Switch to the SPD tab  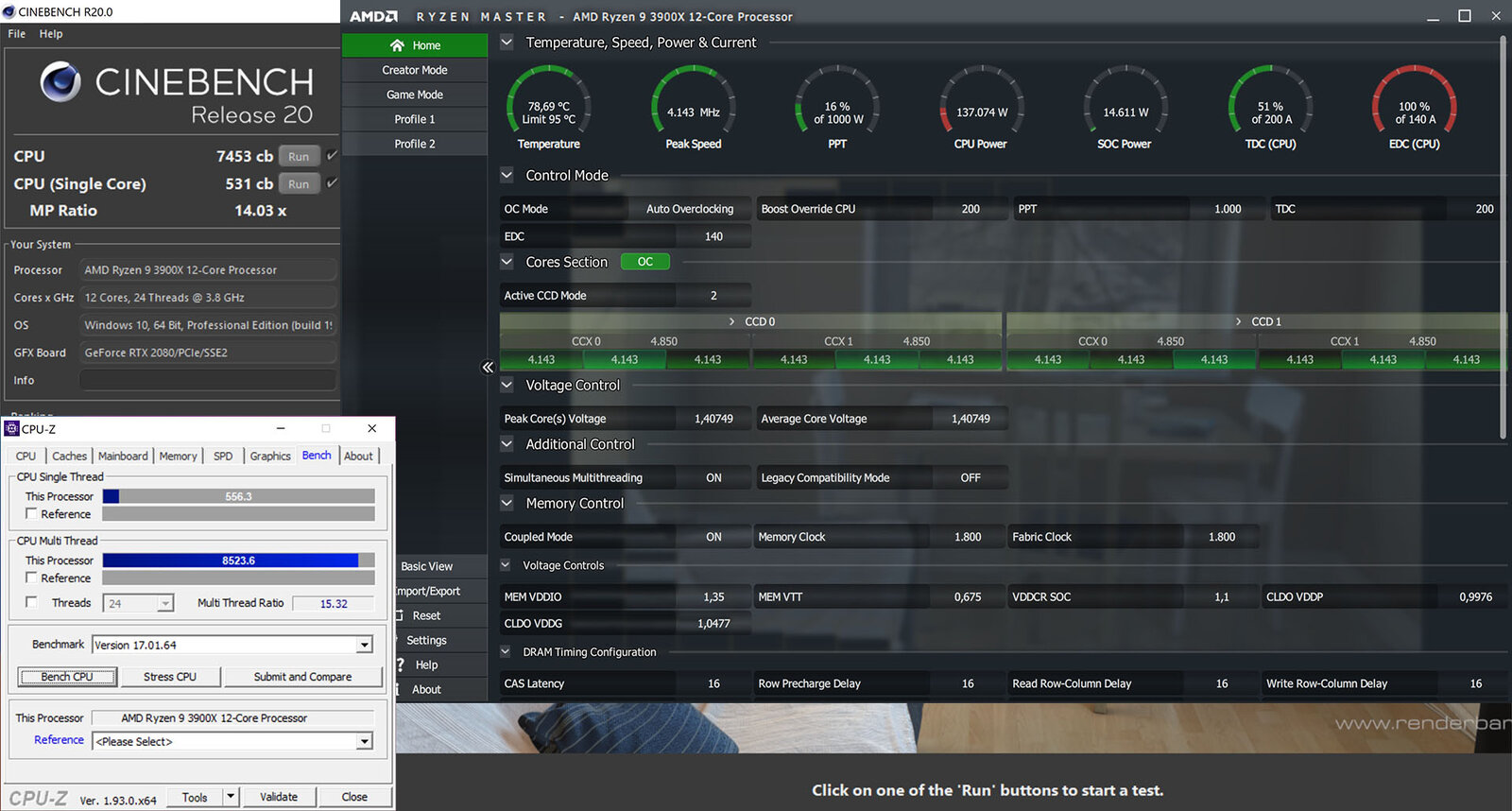point(223,456)
